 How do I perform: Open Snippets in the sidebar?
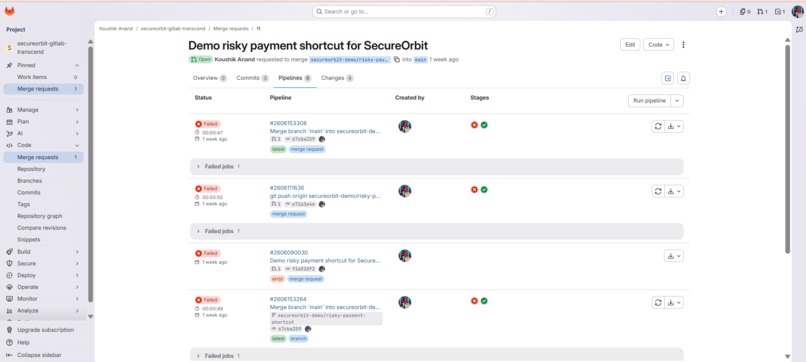click(x=29, y=240)
